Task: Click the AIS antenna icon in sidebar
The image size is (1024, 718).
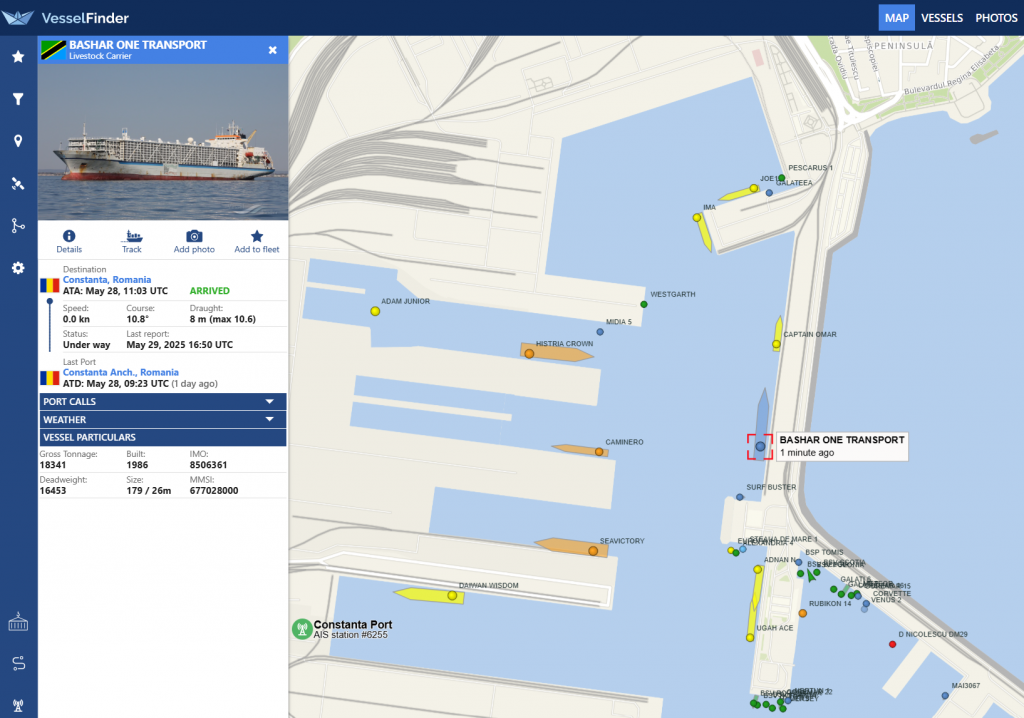Action: (x=18, y=705)
